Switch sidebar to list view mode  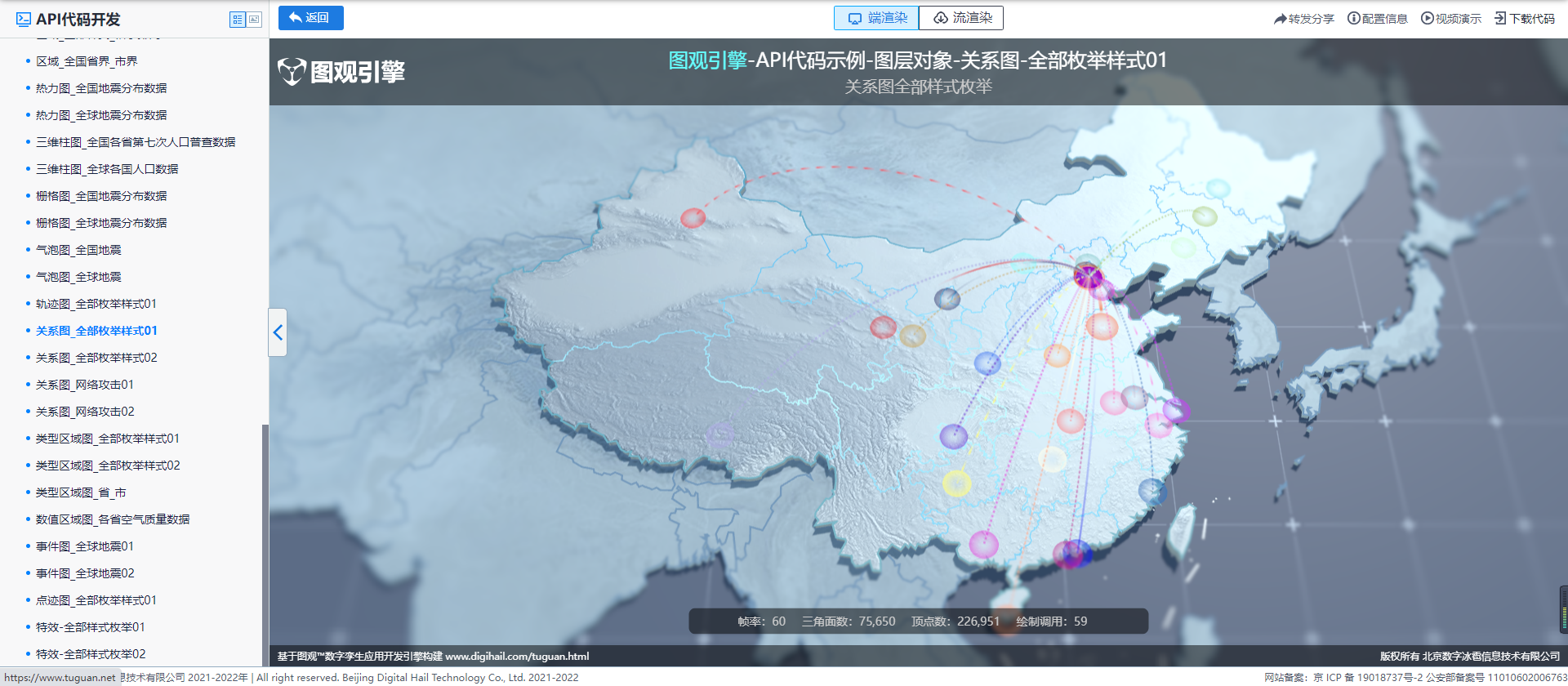pyautogui.click(x=238, y=19)
